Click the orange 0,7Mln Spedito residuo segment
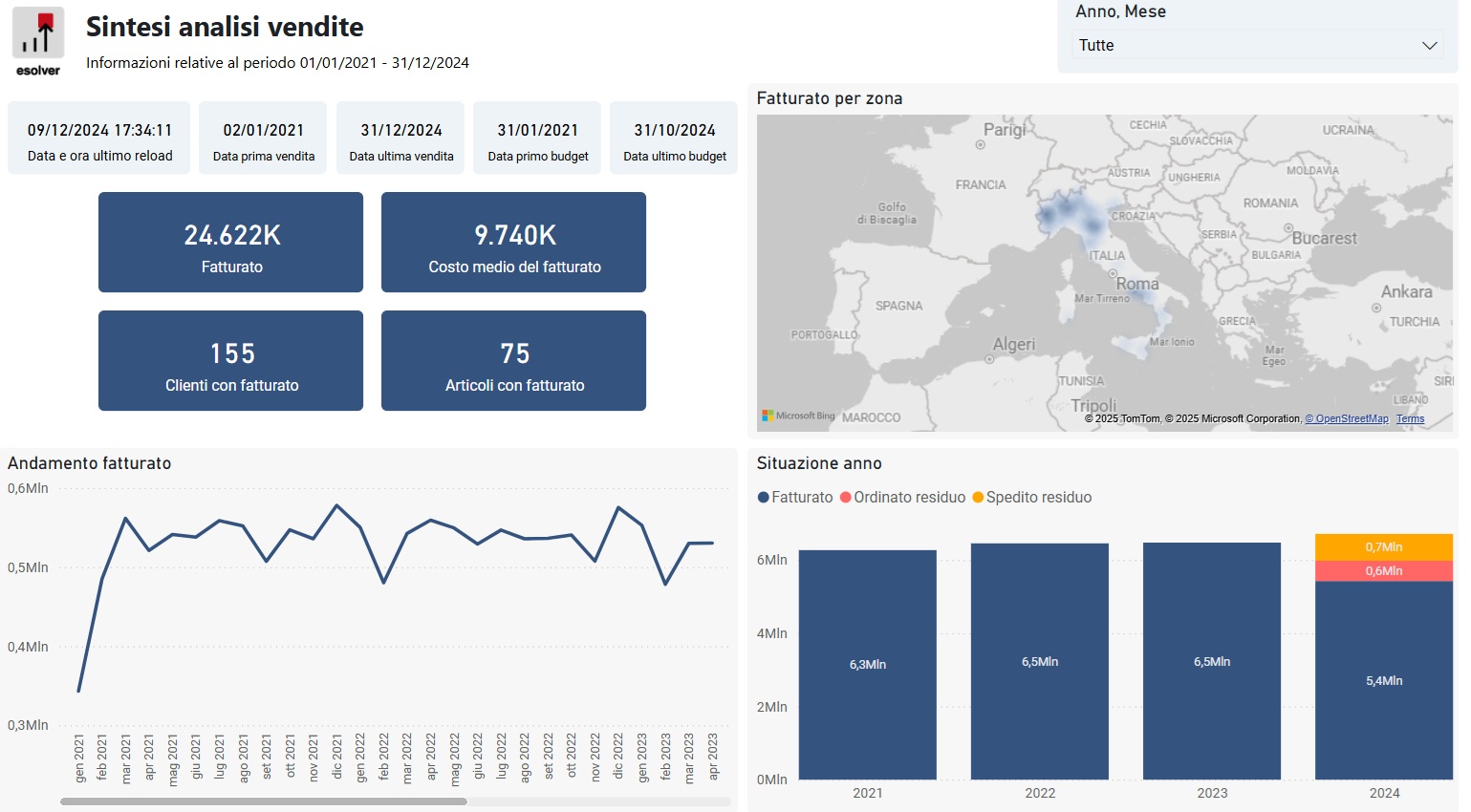The image size is (1471, 812). click(1384, 546)
